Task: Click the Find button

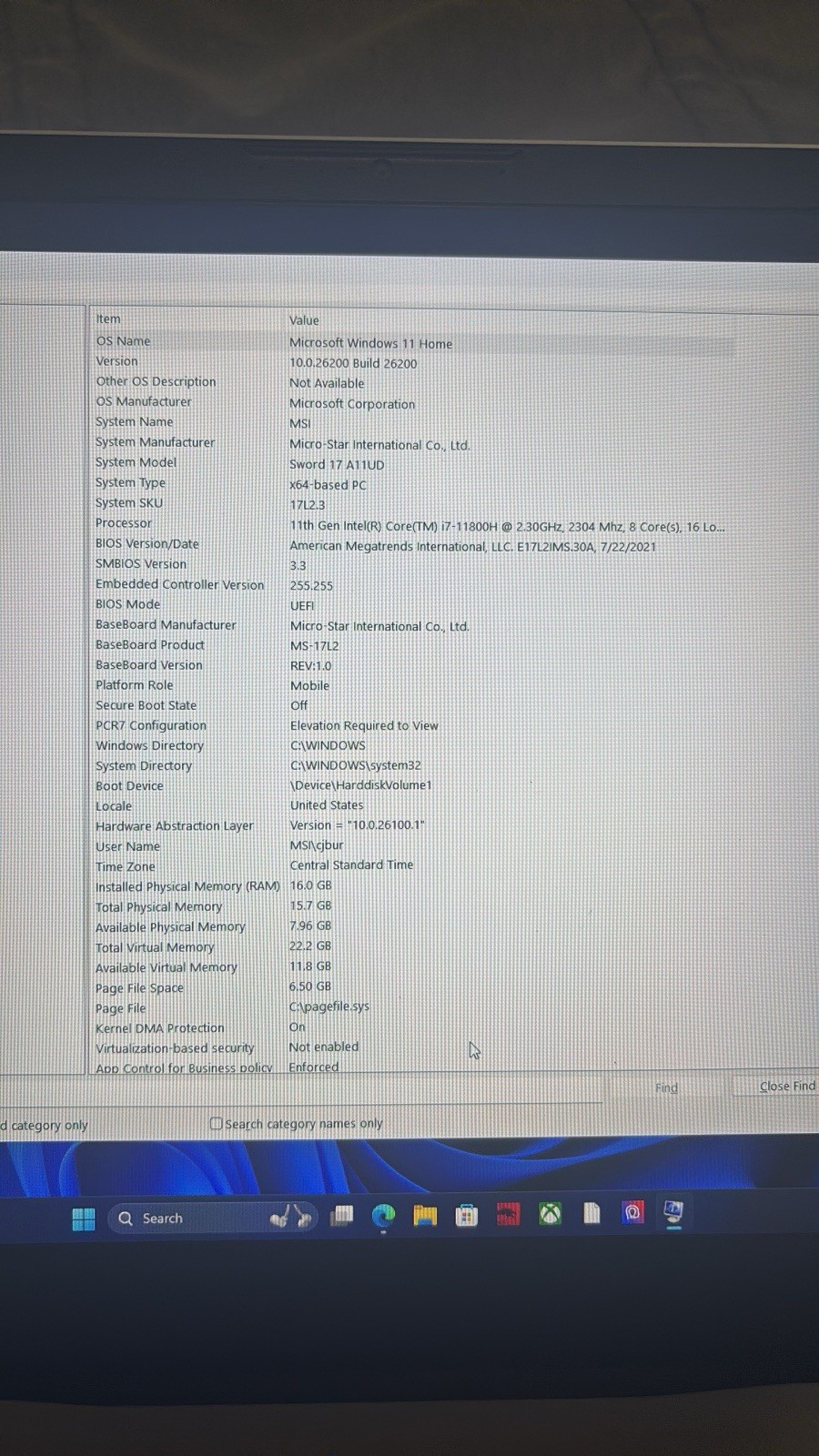Action: pyautogui.click(x=666, y=1087)
